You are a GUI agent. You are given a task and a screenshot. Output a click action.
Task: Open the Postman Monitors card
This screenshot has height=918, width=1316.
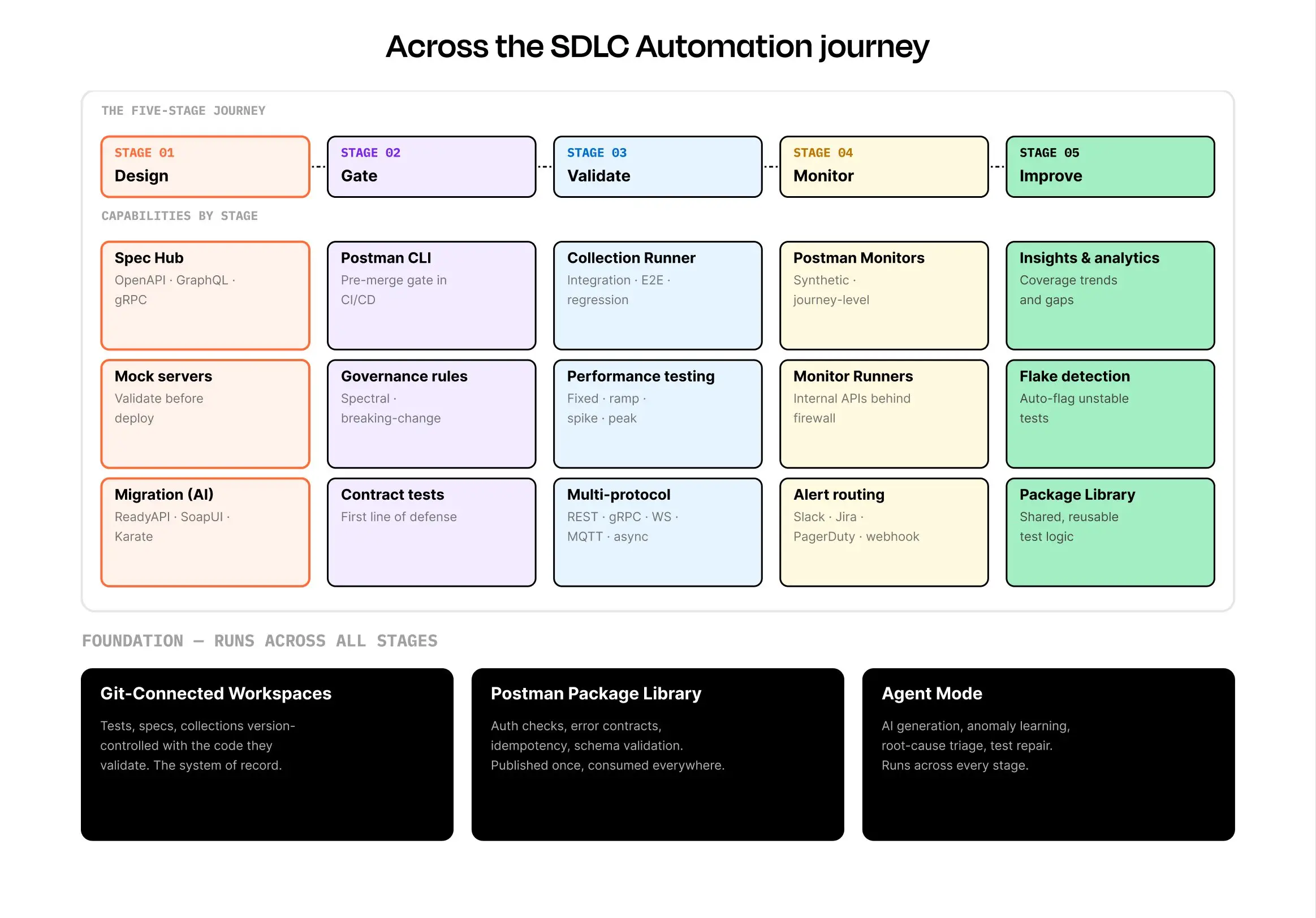pyautogui.click(x=884, y=296)
